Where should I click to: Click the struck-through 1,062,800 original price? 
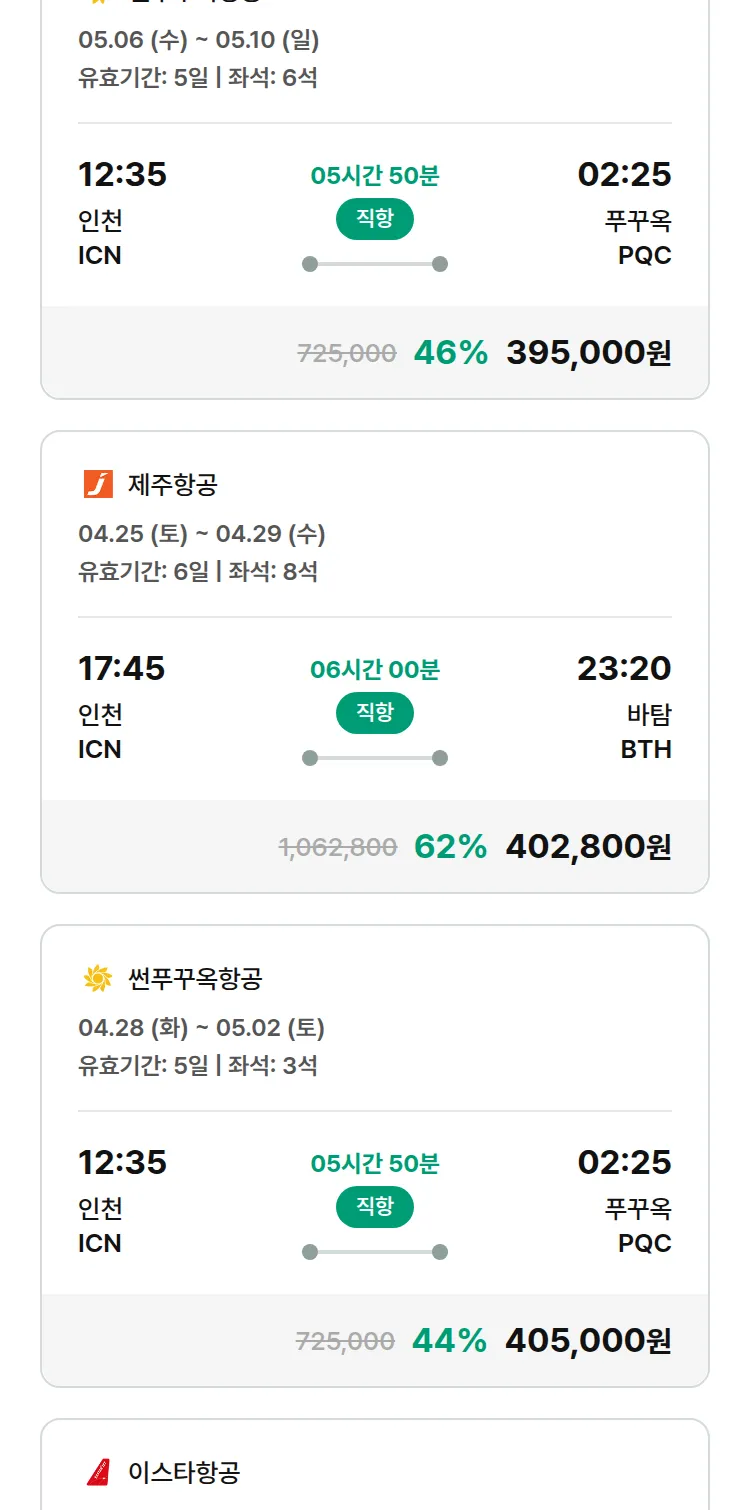point(338,848)
